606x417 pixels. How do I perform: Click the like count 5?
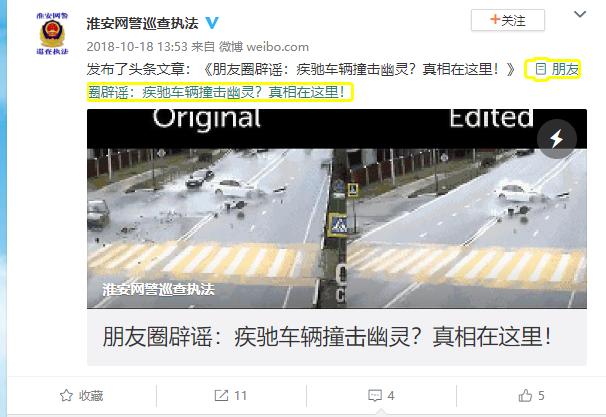[x=541, y=396]
